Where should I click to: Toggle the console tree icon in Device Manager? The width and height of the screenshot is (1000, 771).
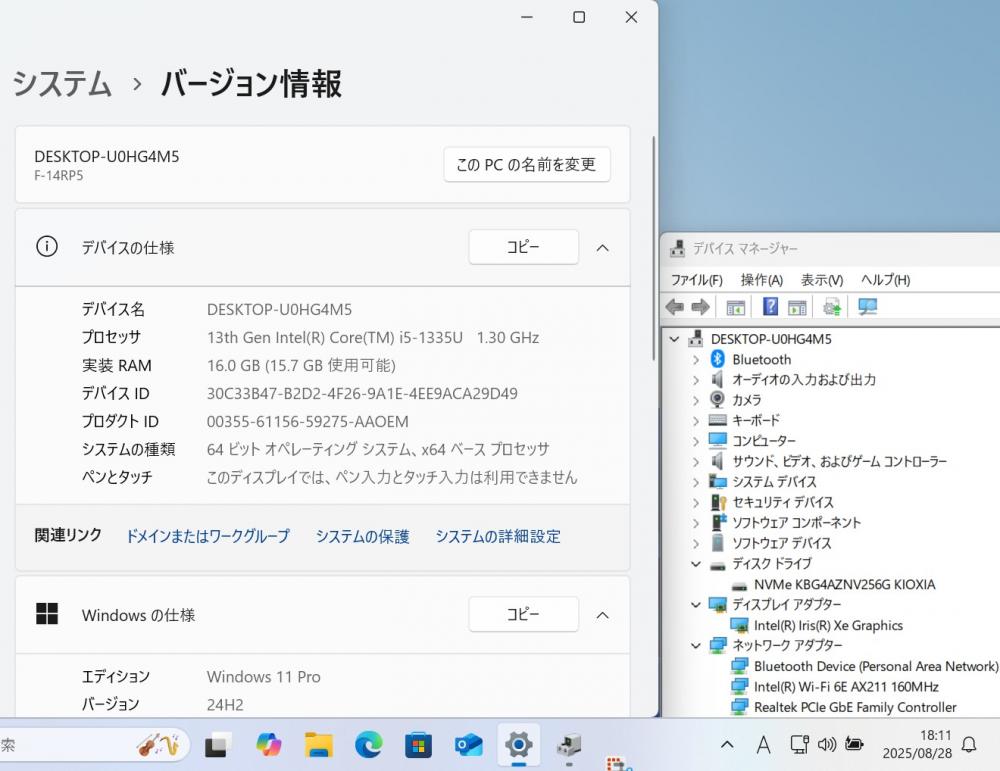[735, 307]
